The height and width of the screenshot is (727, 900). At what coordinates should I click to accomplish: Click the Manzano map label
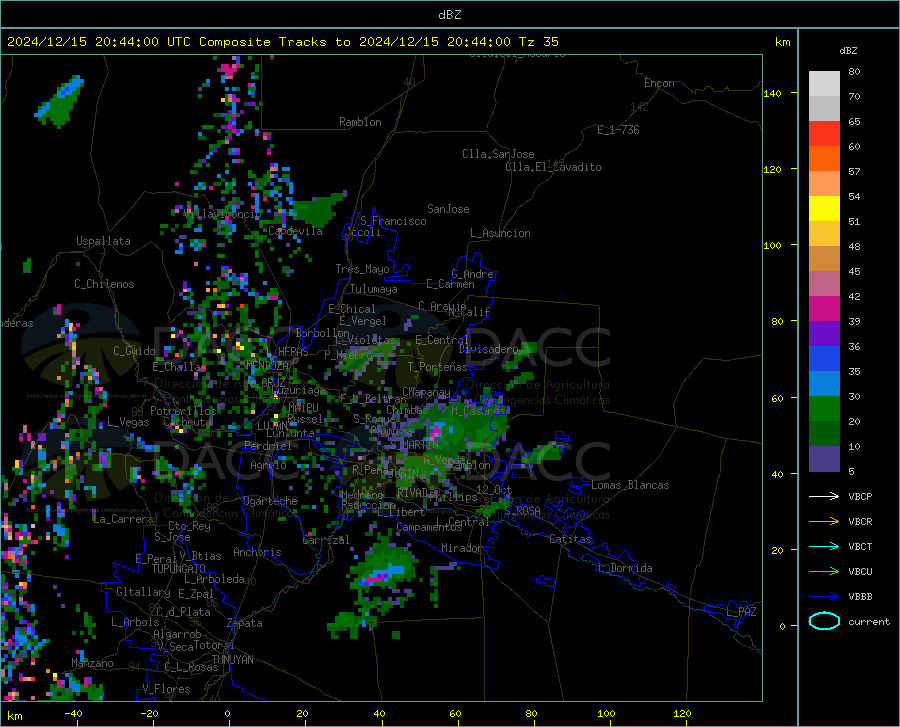[x=92, y=663]
